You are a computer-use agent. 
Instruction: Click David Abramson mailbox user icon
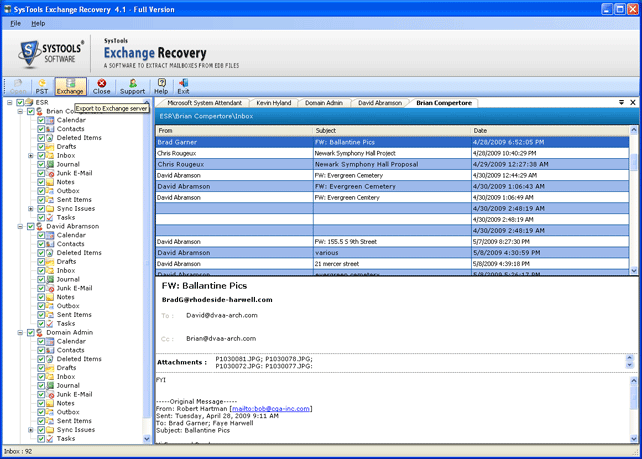click(x=39, y=226)
